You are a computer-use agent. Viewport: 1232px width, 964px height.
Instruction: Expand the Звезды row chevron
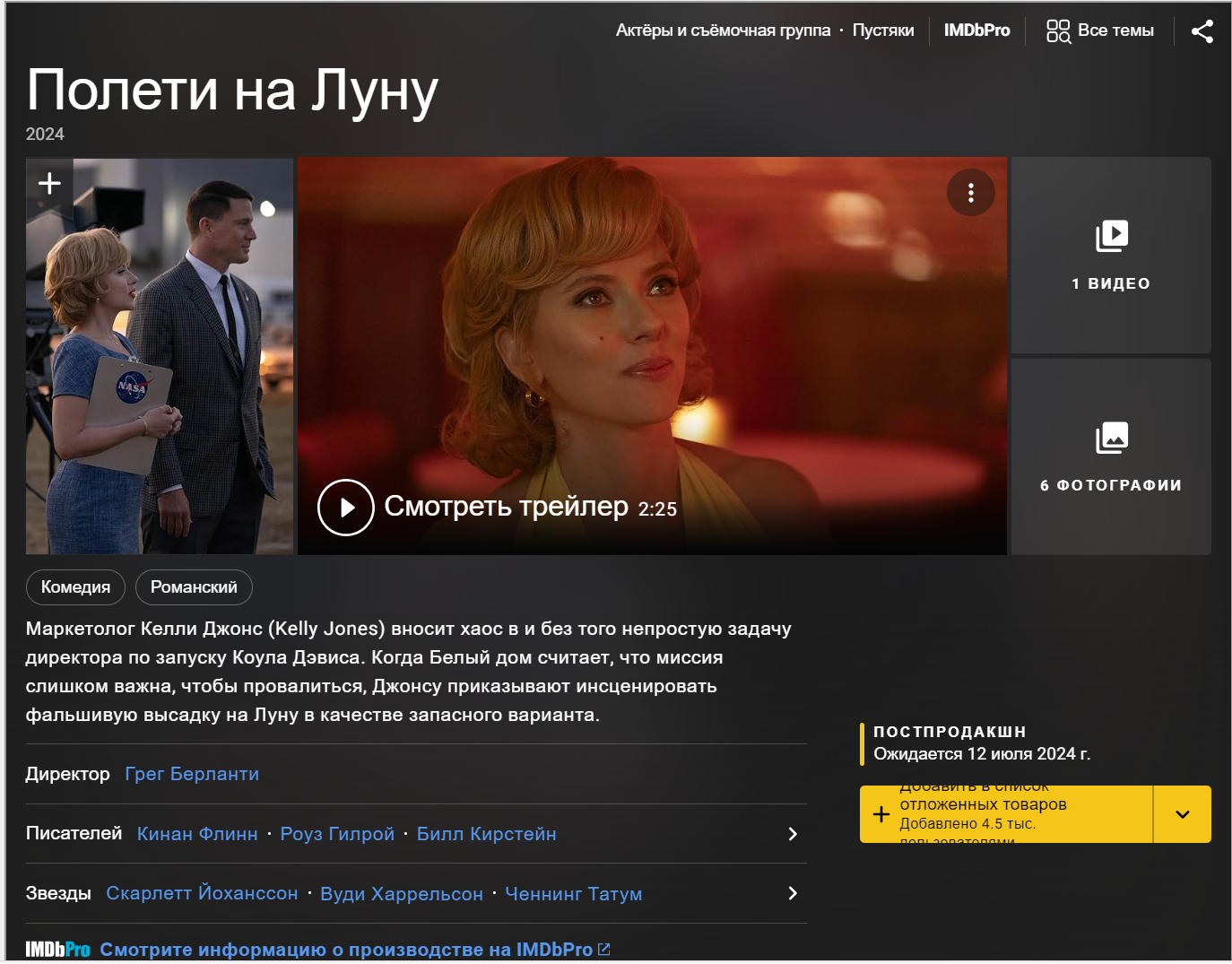[792, 893]
